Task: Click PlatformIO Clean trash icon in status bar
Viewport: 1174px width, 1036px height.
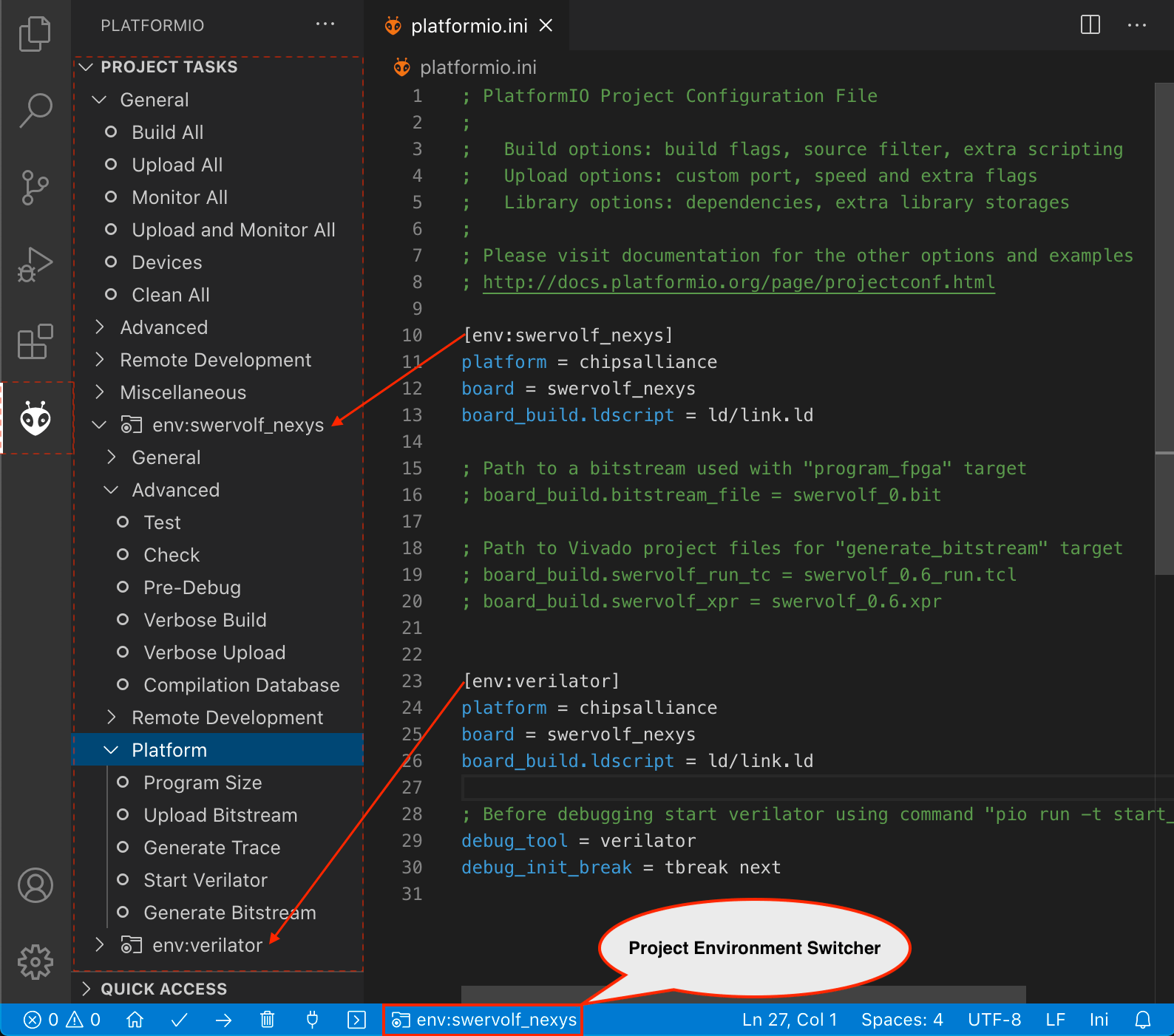Action: [268, 1020]
